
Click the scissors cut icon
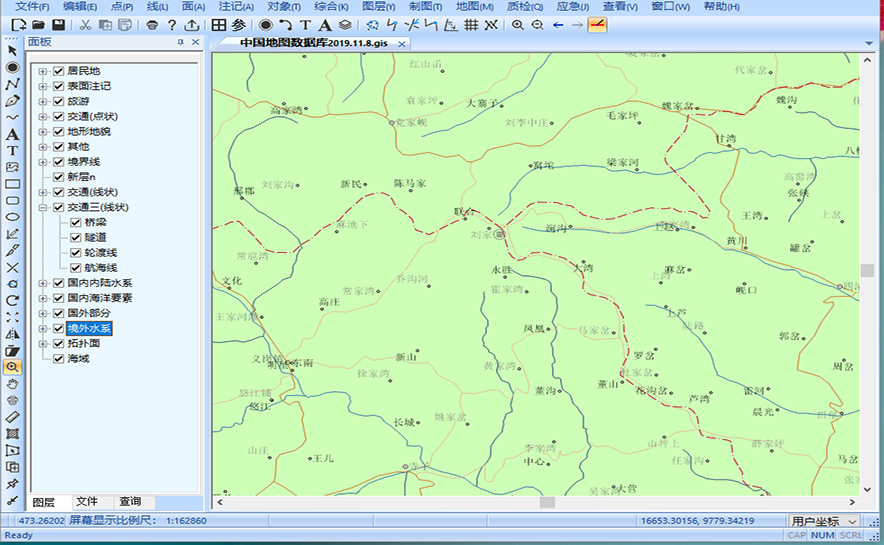click(x=85, y=24)
